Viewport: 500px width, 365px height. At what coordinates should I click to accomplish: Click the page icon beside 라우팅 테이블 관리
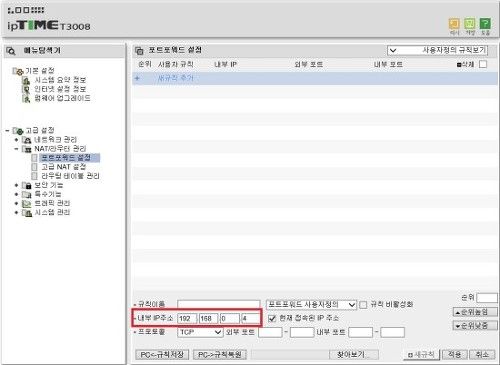pos(34,176)
